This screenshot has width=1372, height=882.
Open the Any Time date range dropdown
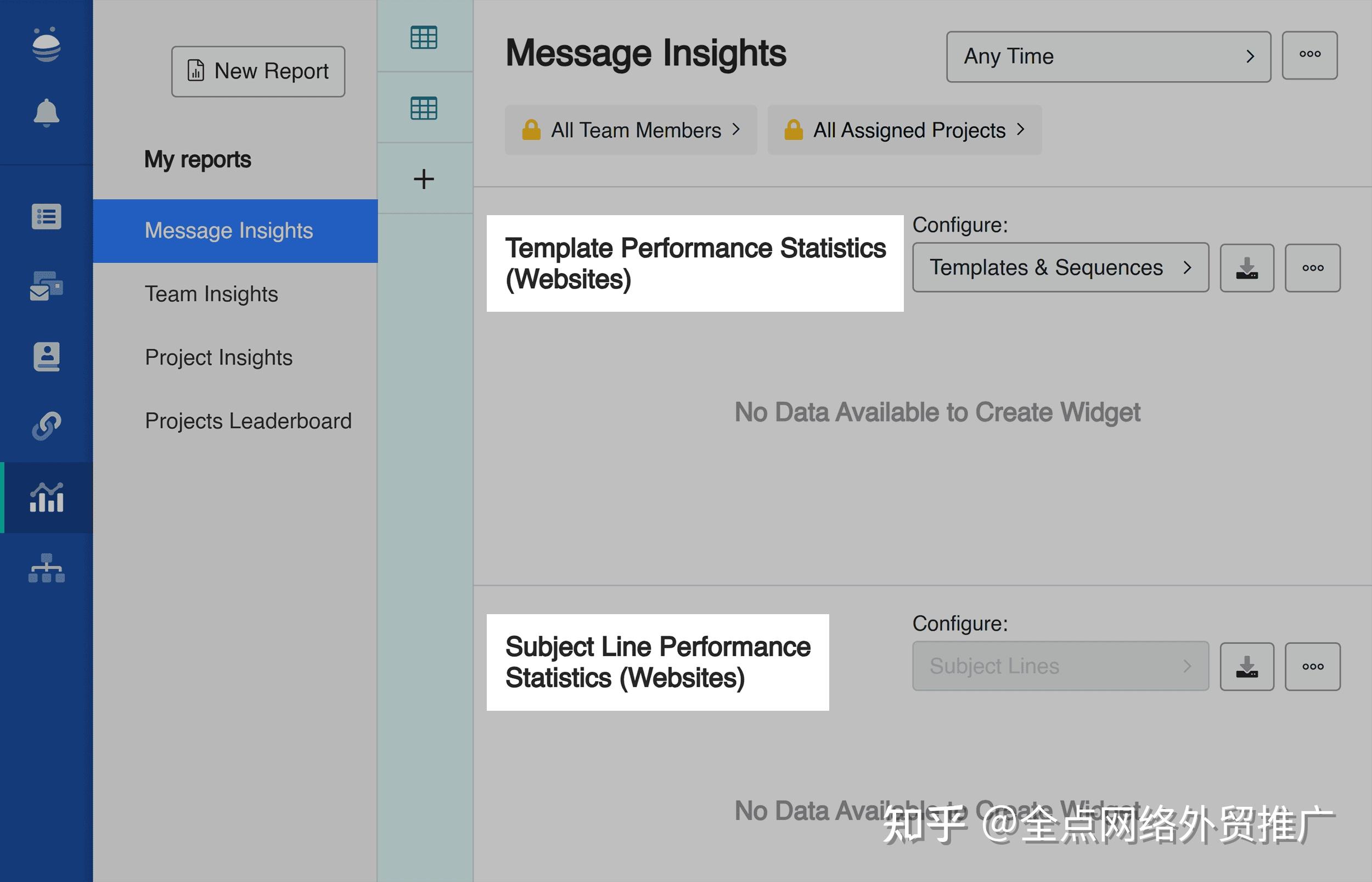pos(1109,57)
